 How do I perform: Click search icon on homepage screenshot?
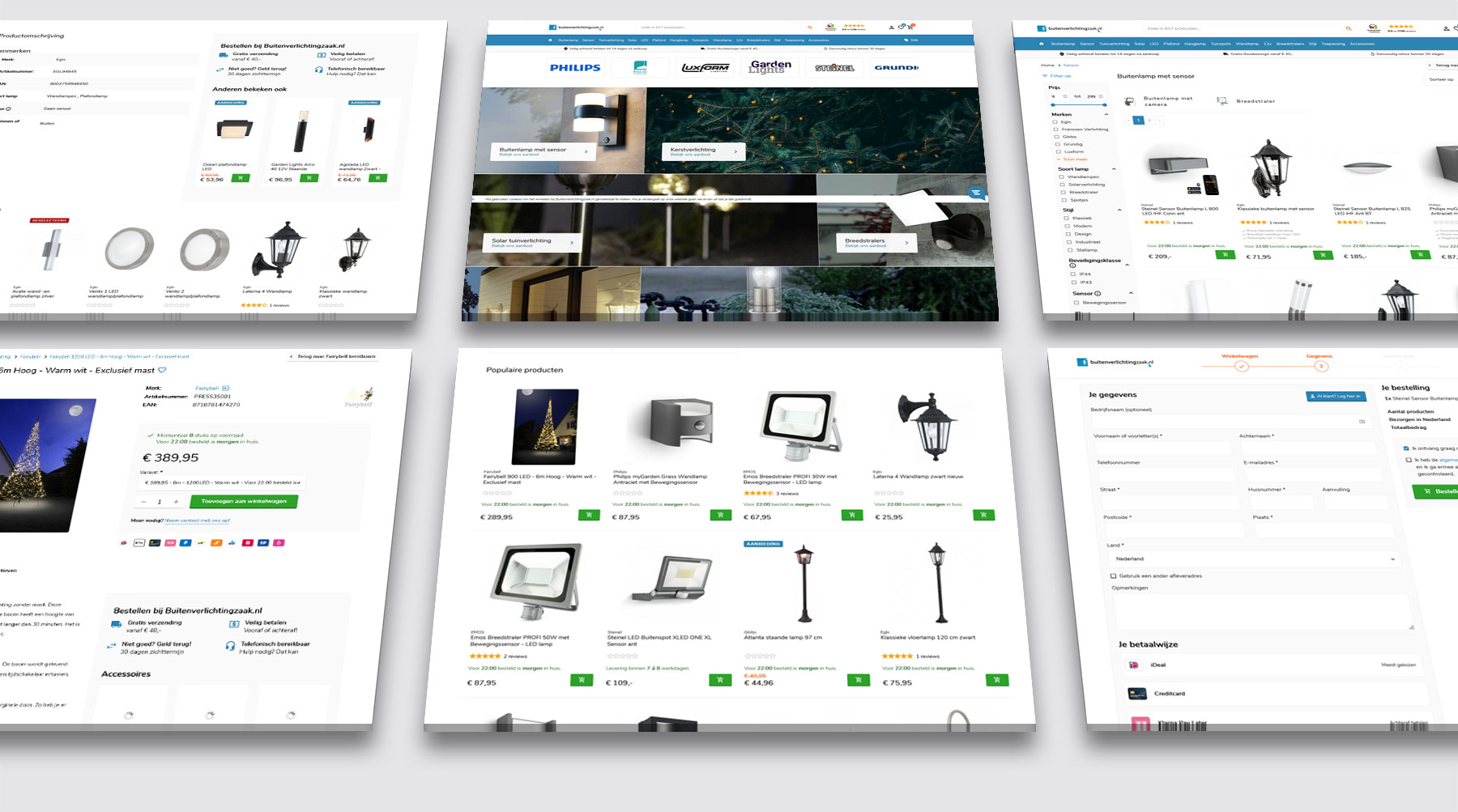point(810,28)
